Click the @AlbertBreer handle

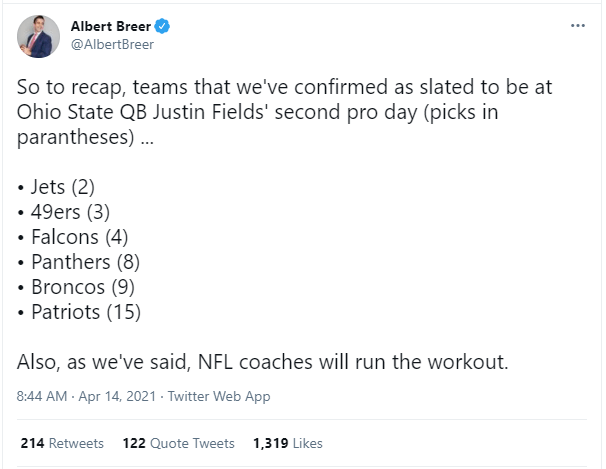111,44
